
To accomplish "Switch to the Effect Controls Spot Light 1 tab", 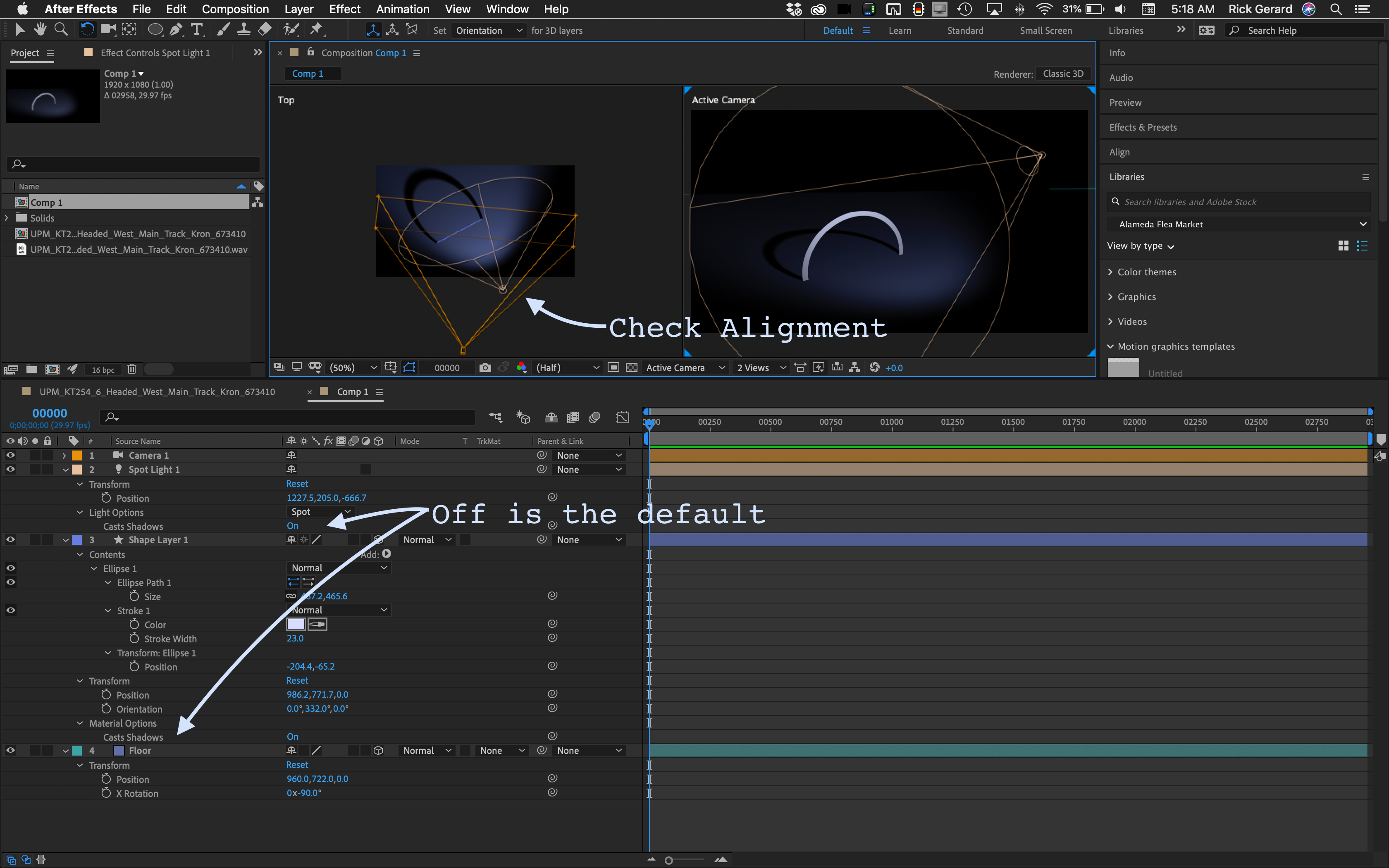I will pyautogui.click(x=155, y=53).
